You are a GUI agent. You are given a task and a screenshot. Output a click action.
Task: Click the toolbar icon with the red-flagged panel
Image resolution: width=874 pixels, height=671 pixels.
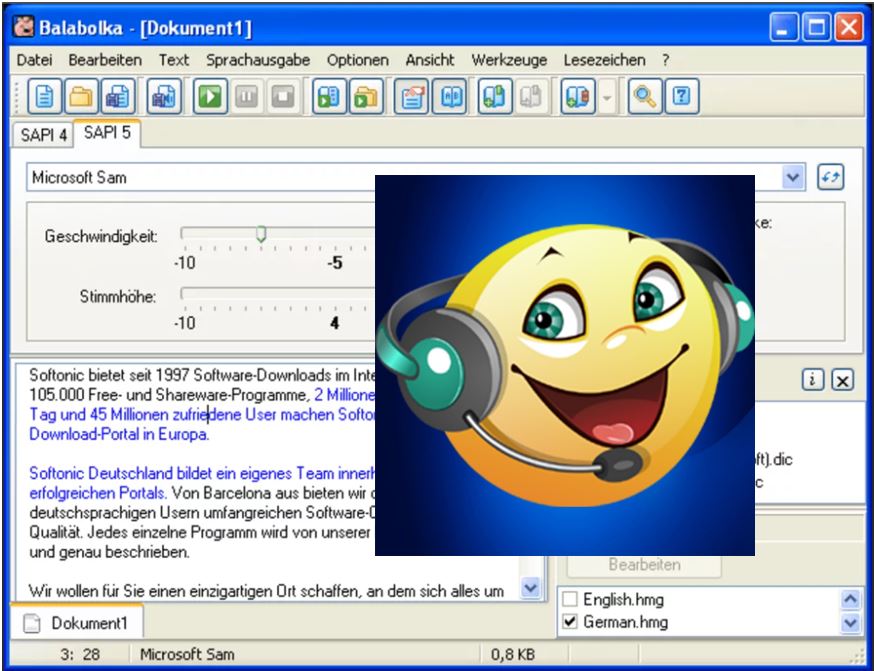411,96
